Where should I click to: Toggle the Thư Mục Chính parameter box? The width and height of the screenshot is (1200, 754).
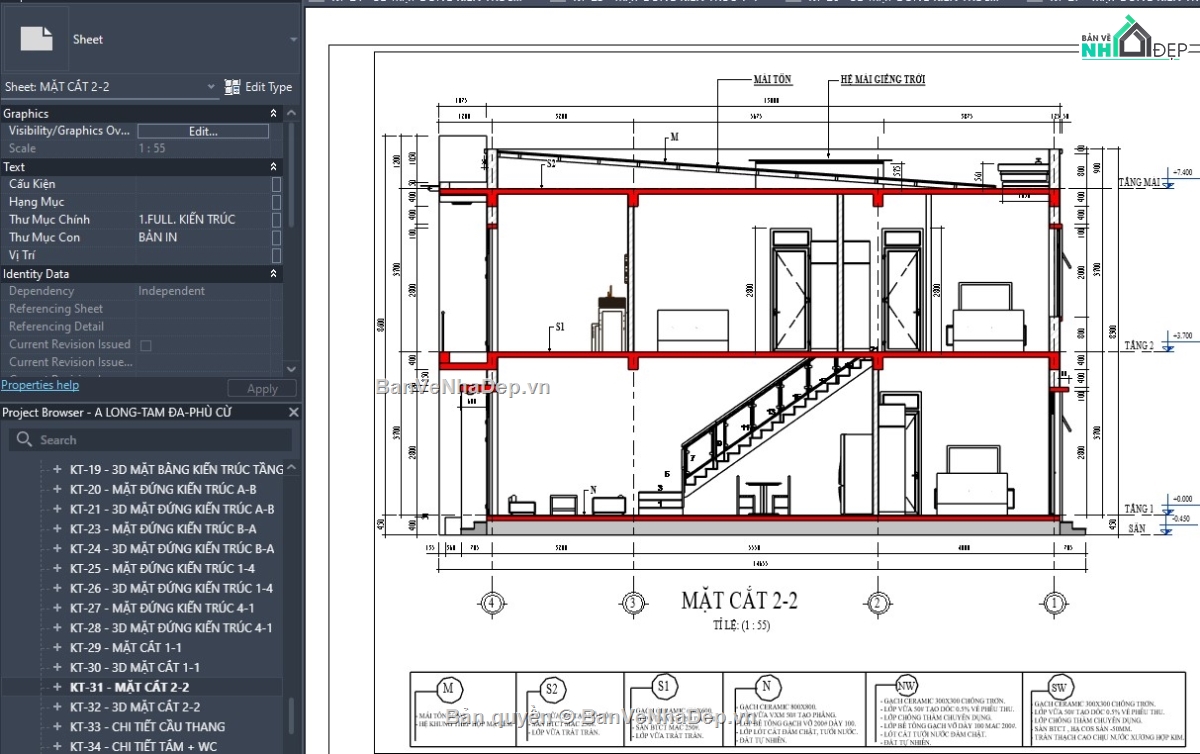[276, 220]
